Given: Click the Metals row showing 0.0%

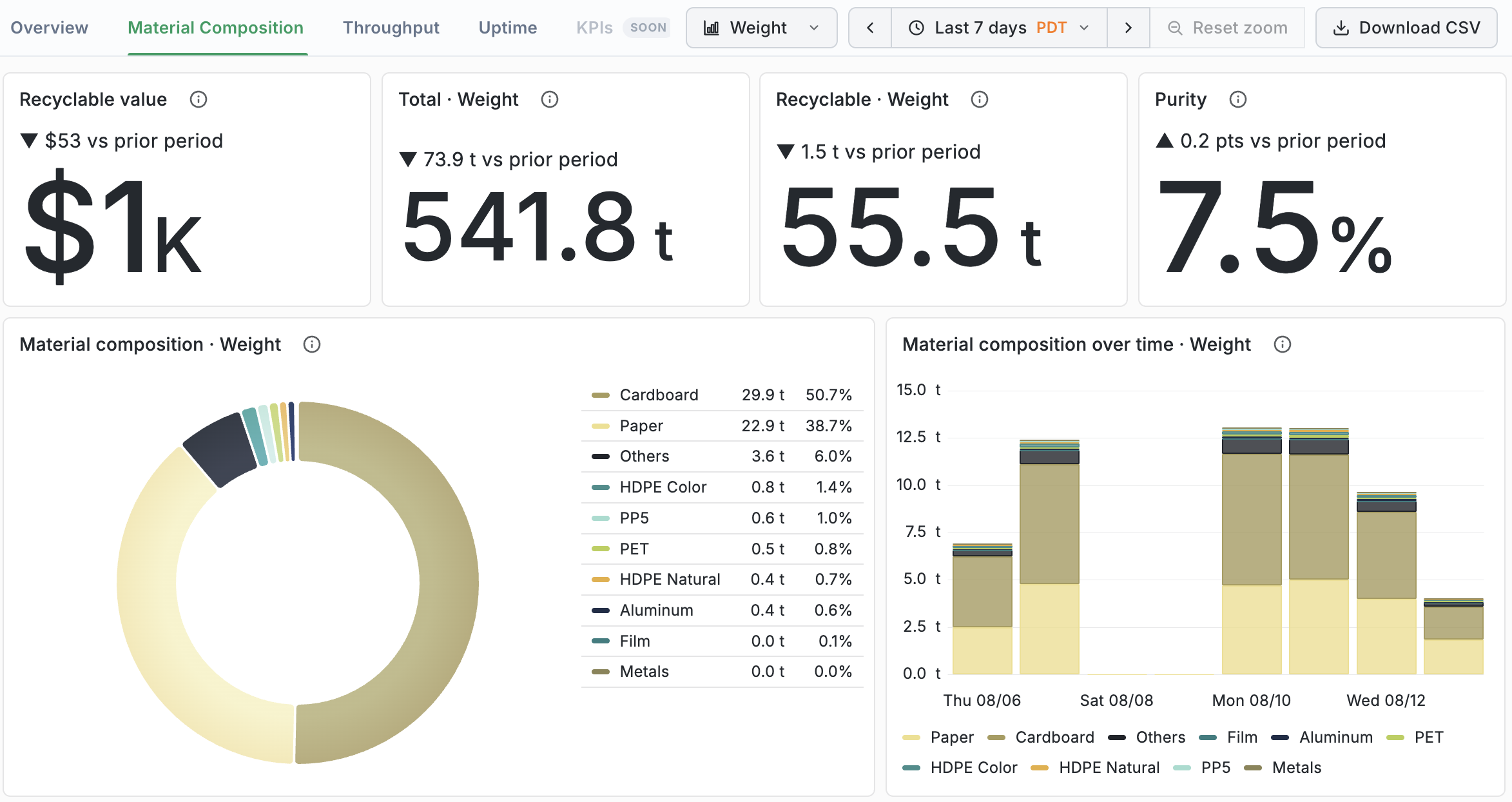Looking at the screenshot, I should point(722,672).
